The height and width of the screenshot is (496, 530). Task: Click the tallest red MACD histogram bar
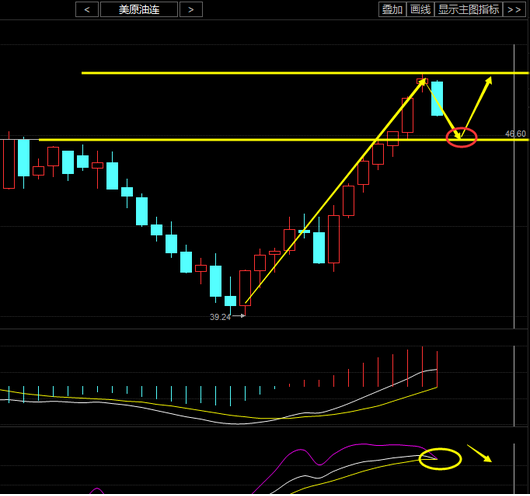click(x=423, y=367)
